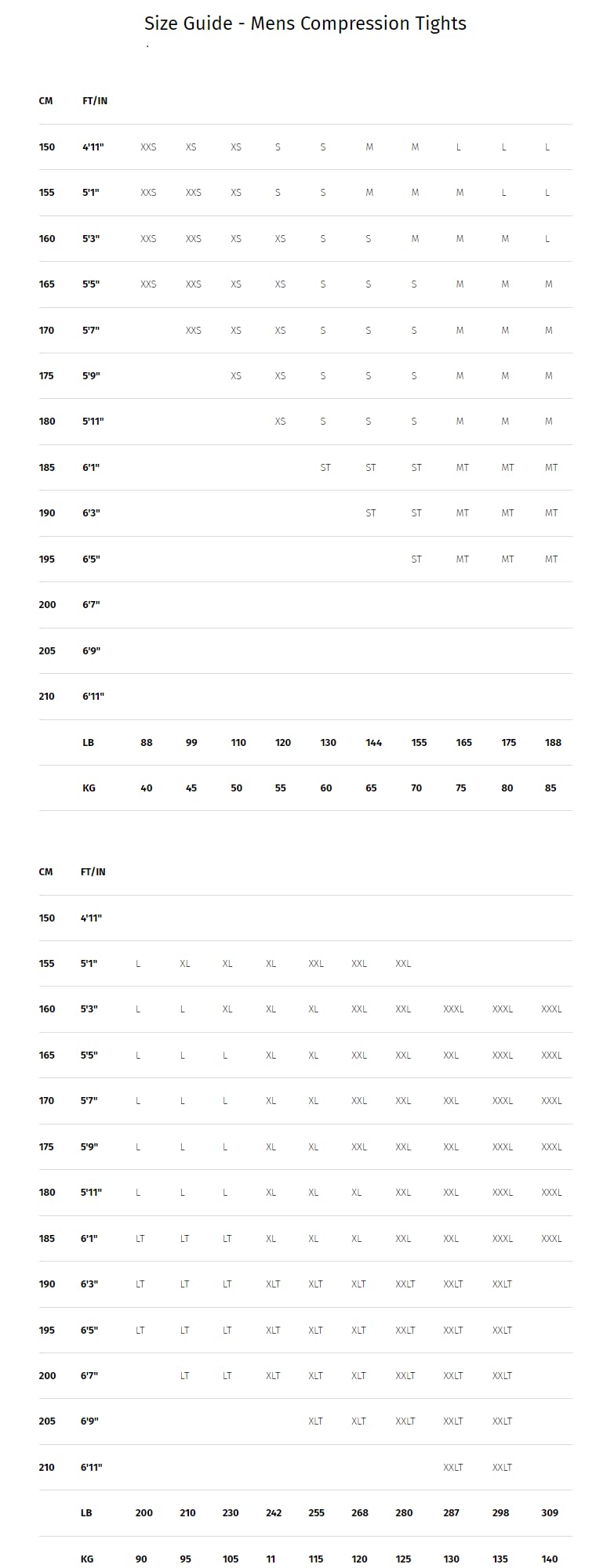Click the 6'7" height label in first table
The height and width of the screenshot is (1568, 596).
pos(91,604)
